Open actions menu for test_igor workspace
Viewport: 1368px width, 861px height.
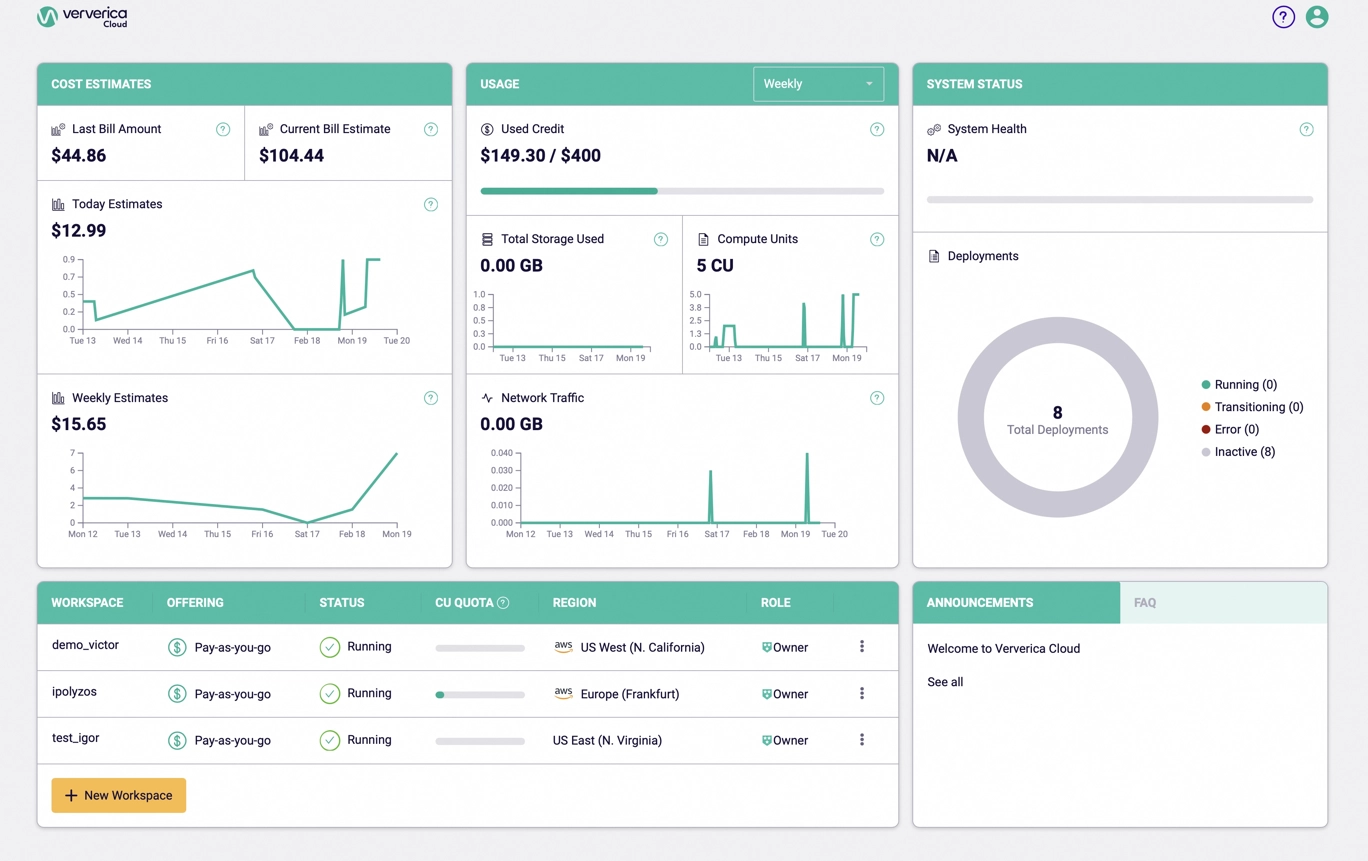click(x=862, y=740)
